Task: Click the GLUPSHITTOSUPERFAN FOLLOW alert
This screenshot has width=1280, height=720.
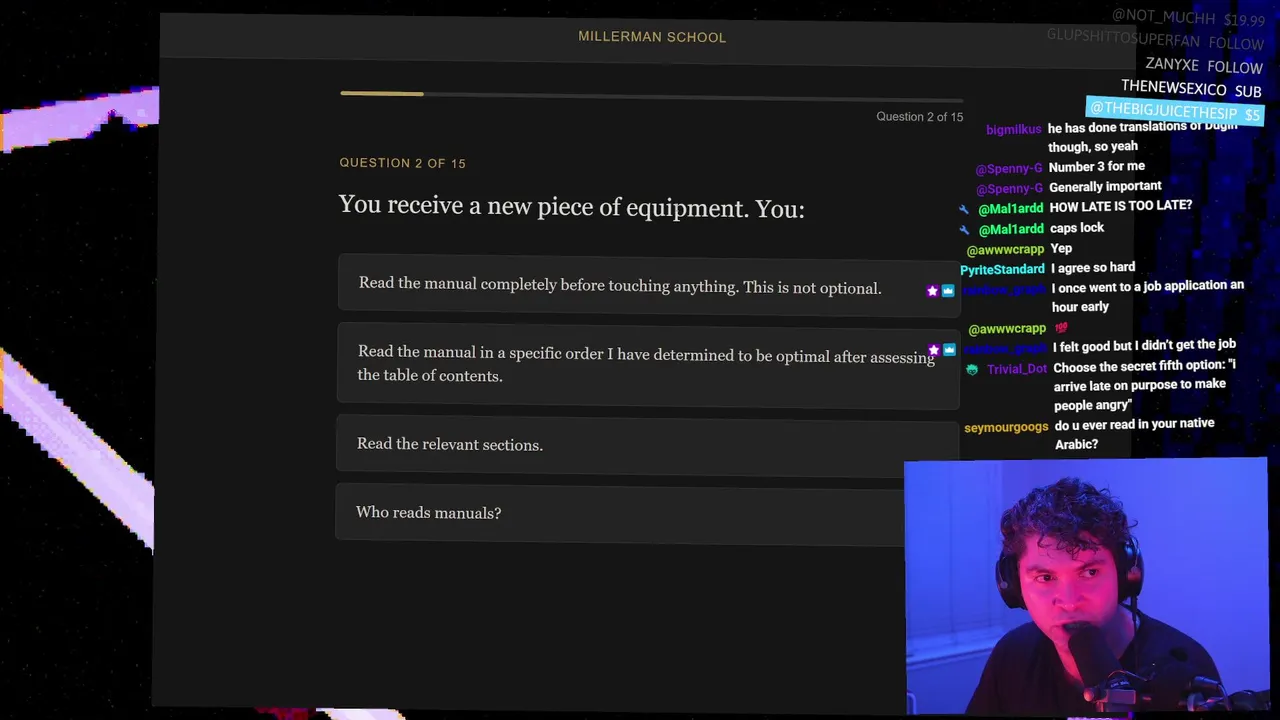Action: tap(1155, 41)
